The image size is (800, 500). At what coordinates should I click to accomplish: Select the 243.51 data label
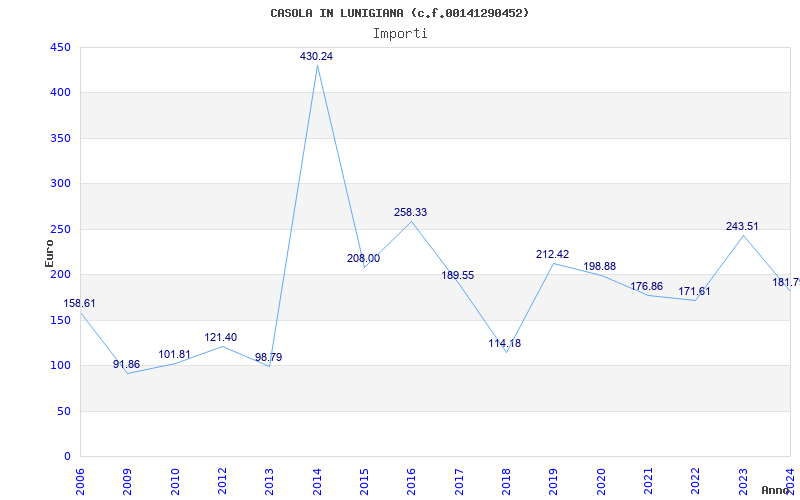tap(742, 227)
